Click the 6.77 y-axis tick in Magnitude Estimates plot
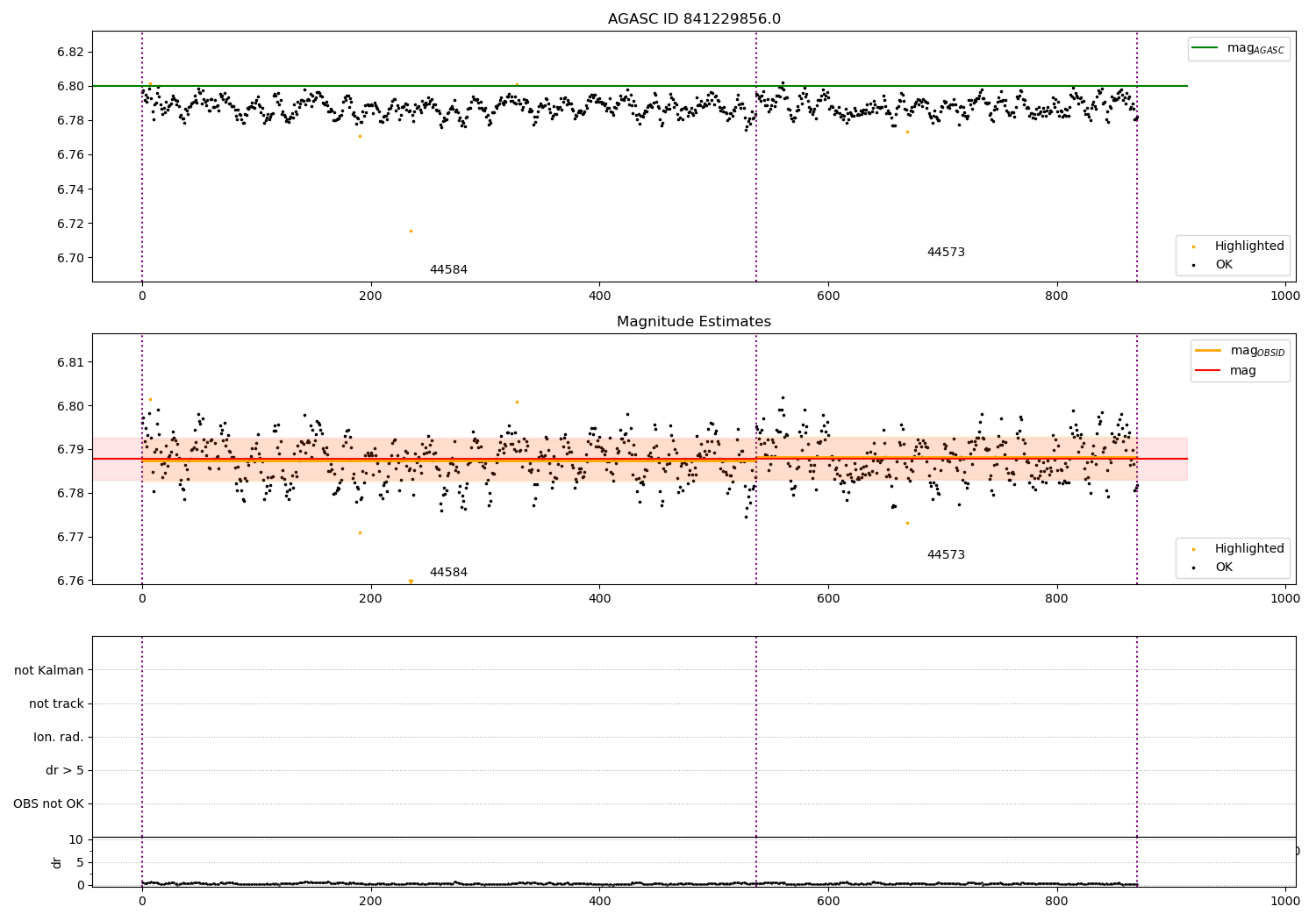This screenshot has height=921, width=1316. pos(69,538)
